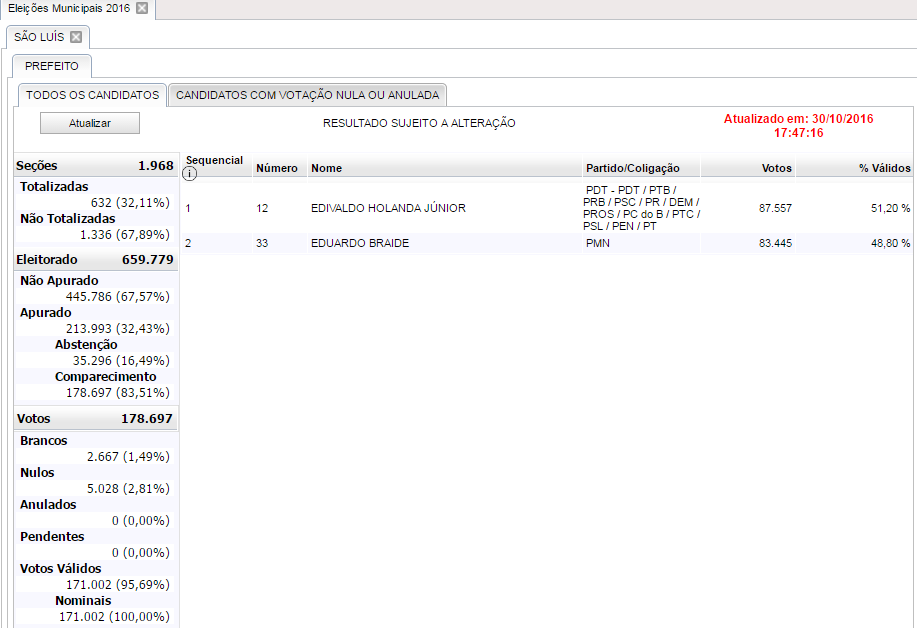Select the SÃO LUÍS tab
917x628 pixels.
point(40,37)
